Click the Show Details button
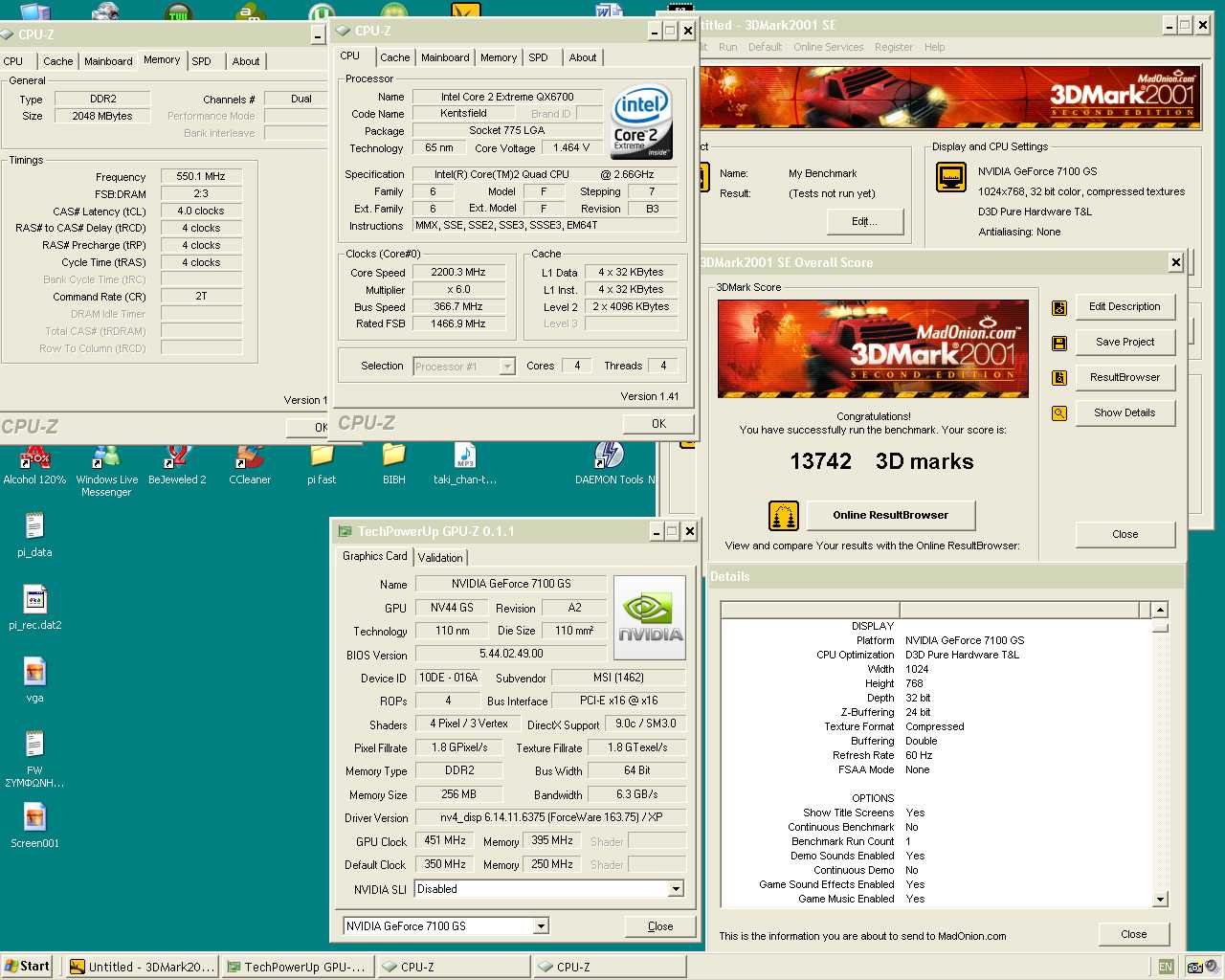 tap(1125, 413)
